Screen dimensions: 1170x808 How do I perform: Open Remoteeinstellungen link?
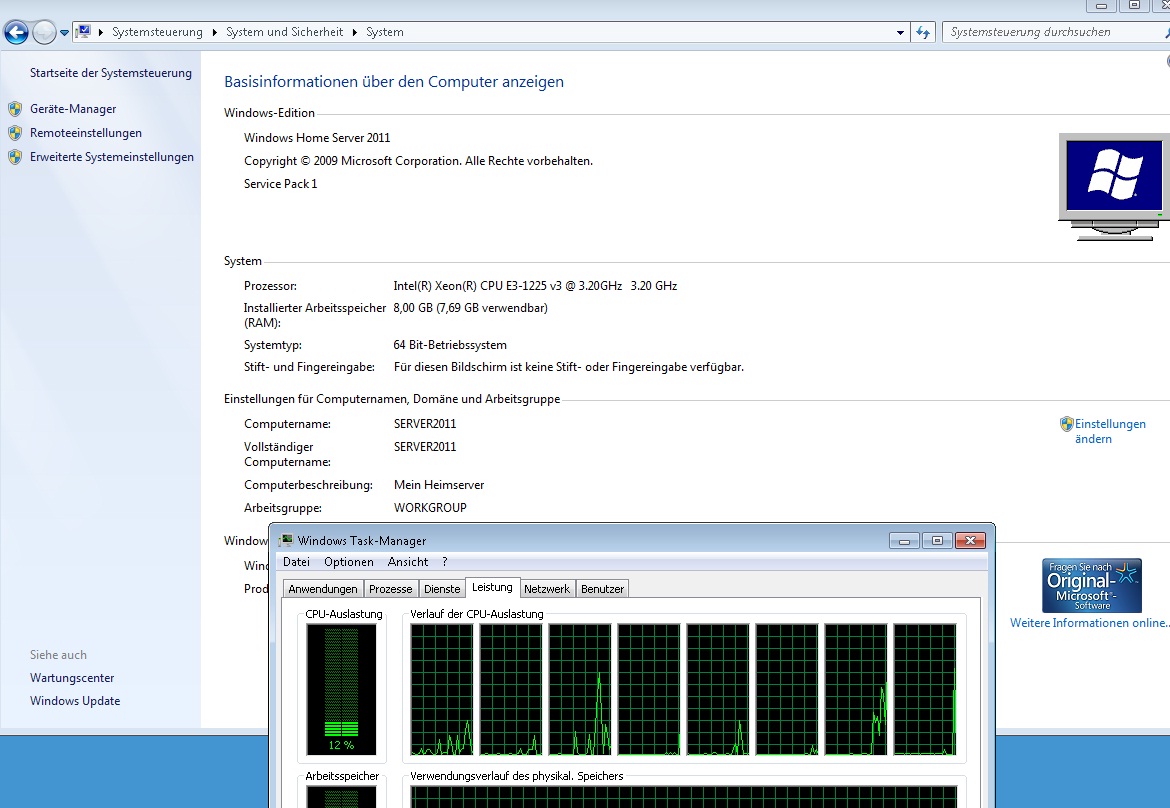coord(86,133)
